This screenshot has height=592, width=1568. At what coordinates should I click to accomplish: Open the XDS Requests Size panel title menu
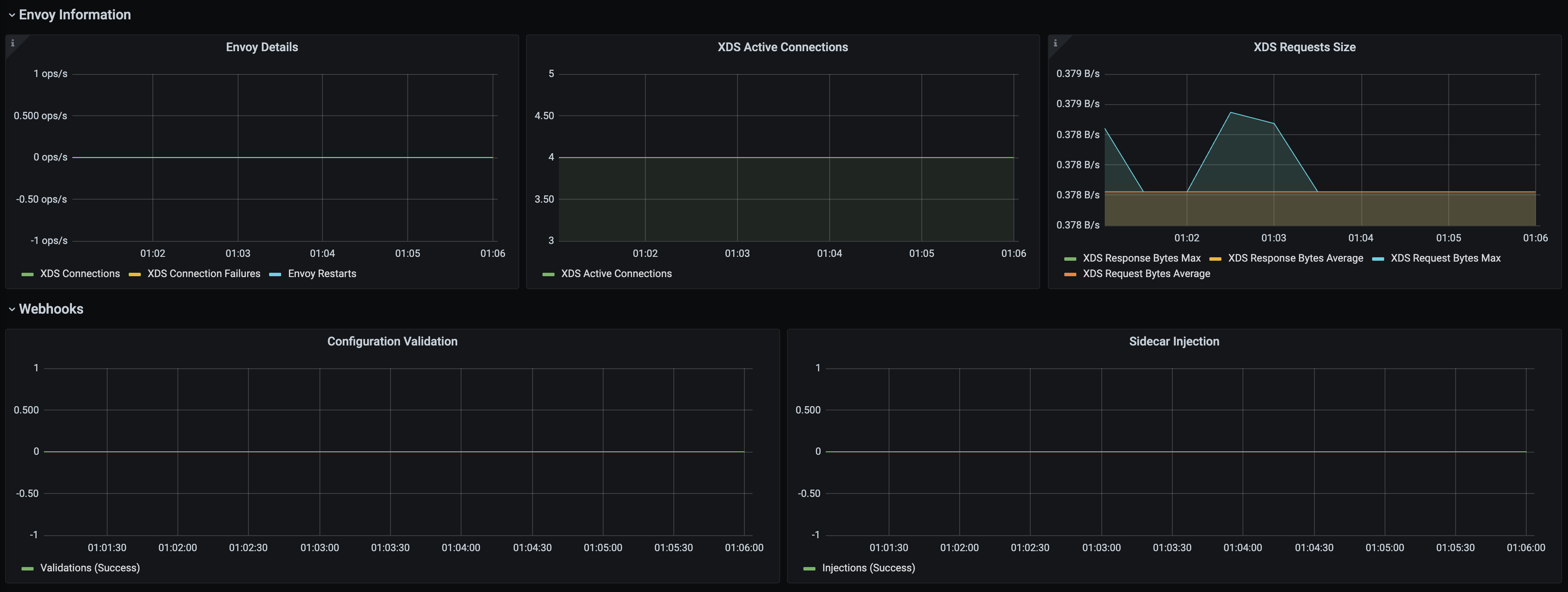[1305, 47]
